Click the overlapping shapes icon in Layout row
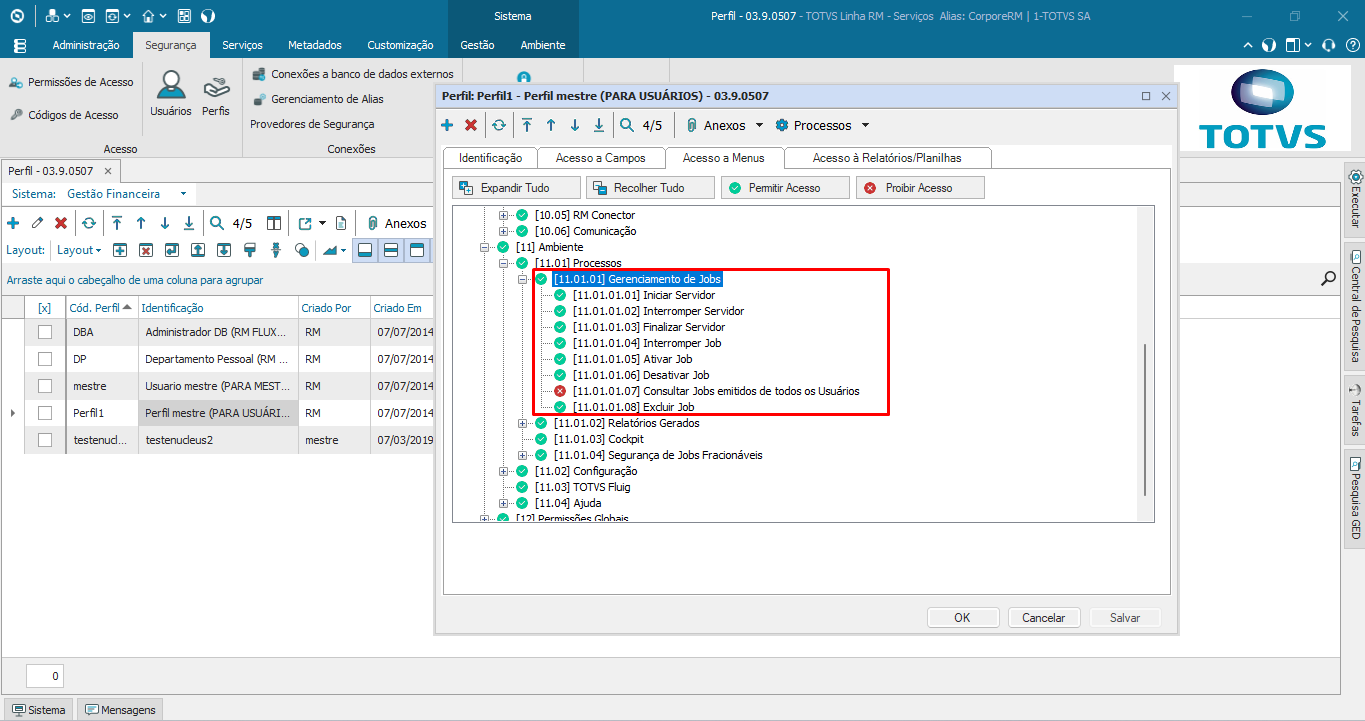 302,250
